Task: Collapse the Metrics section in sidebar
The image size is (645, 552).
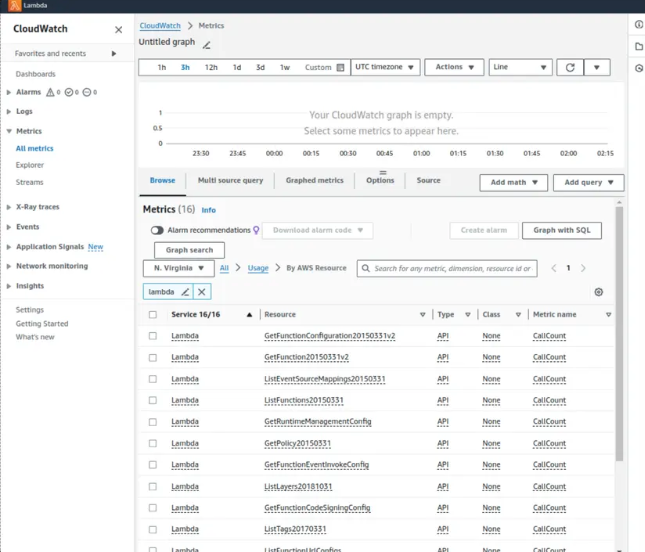Action: tap(9, 131)
